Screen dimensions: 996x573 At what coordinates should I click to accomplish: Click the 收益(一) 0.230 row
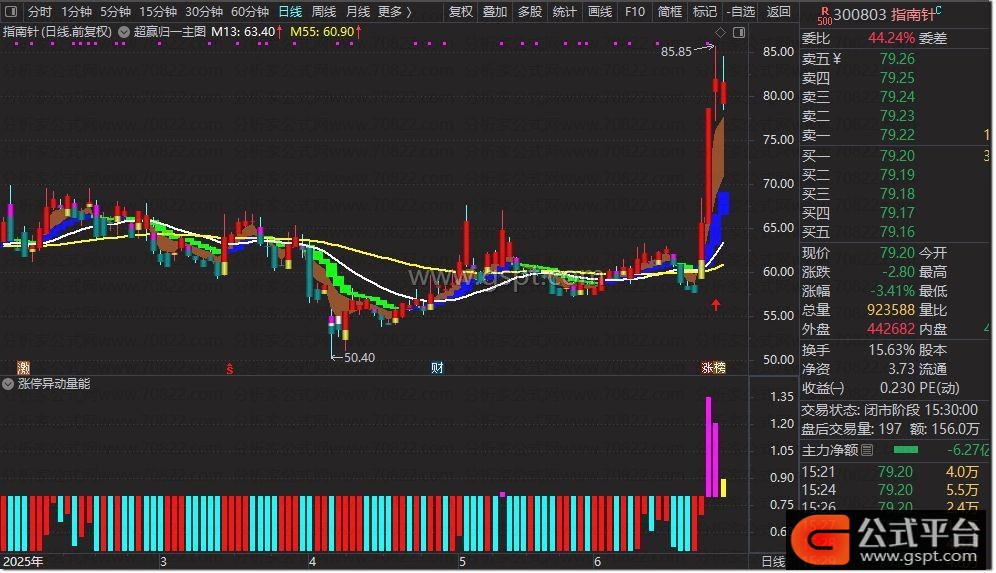858,388
